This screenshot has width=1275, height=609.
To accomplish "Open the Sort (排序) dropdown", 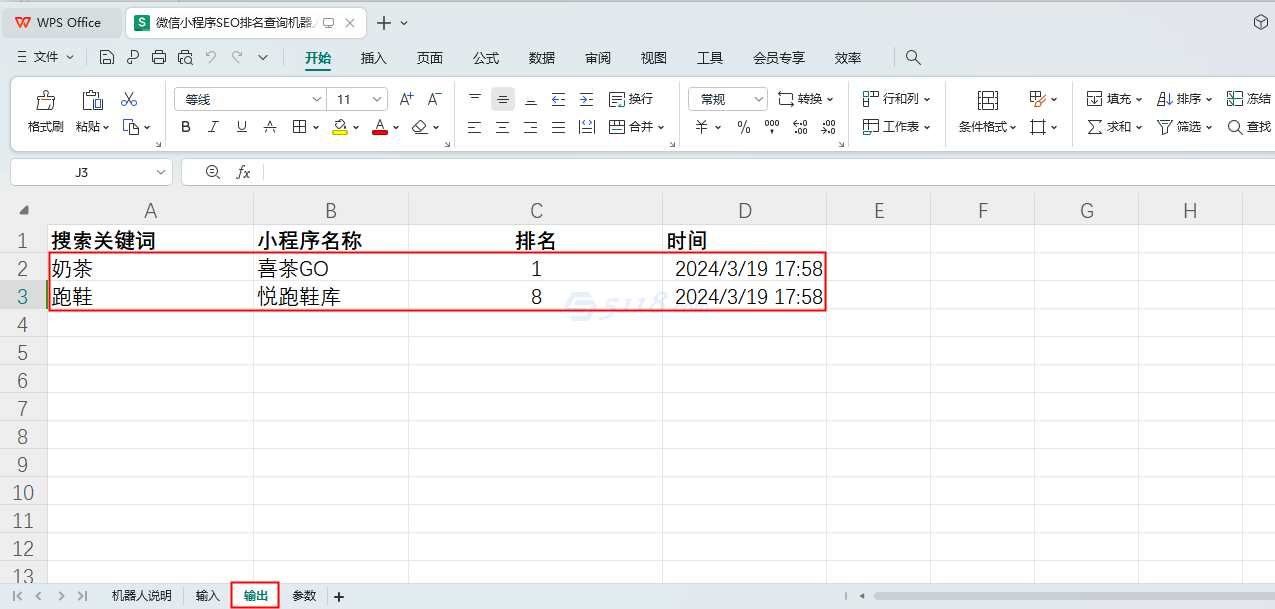I will coord(1185,99).
